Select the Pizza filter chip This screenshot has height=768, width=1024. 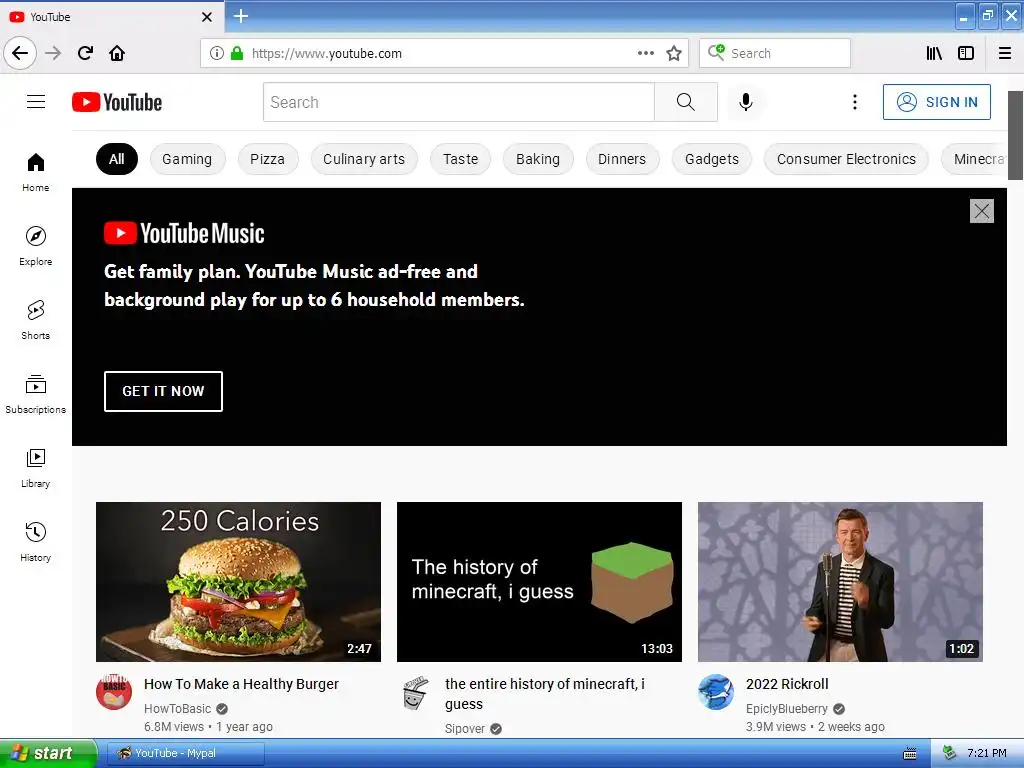[x=267, y=159]
